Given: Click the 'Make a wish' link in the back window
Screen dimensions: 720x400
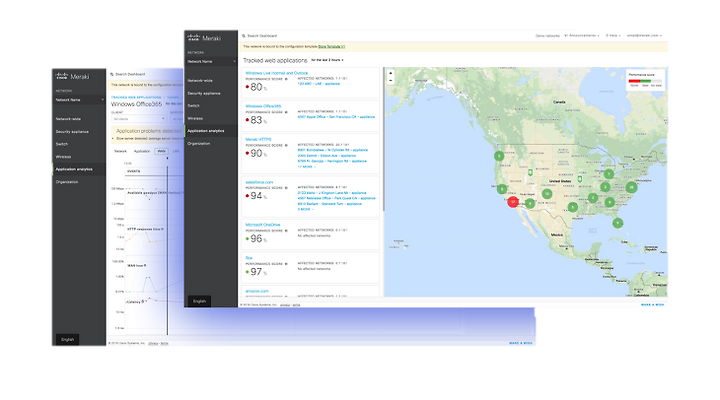Looking at the screenshot, I should click(521, 343).
